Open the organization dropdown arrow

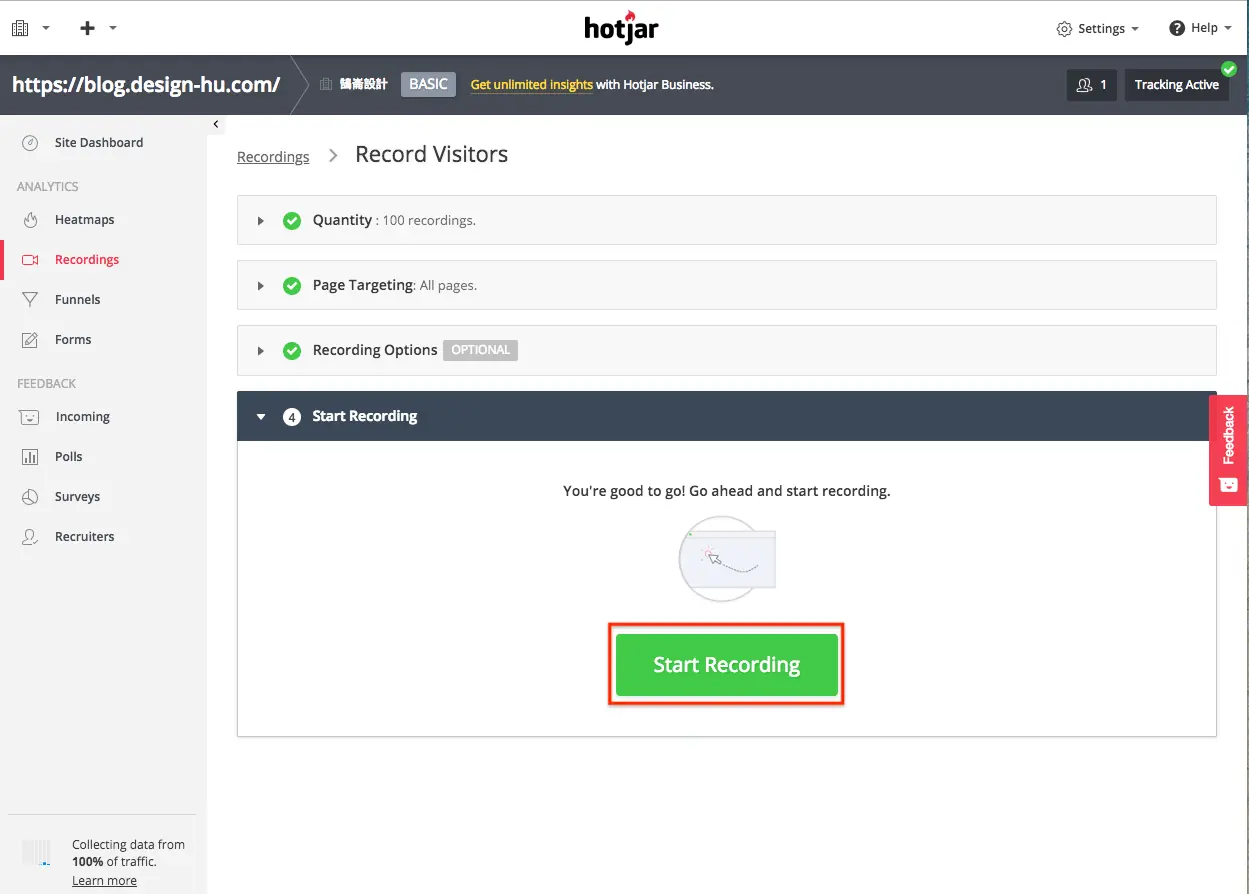(x=46, y=28)
